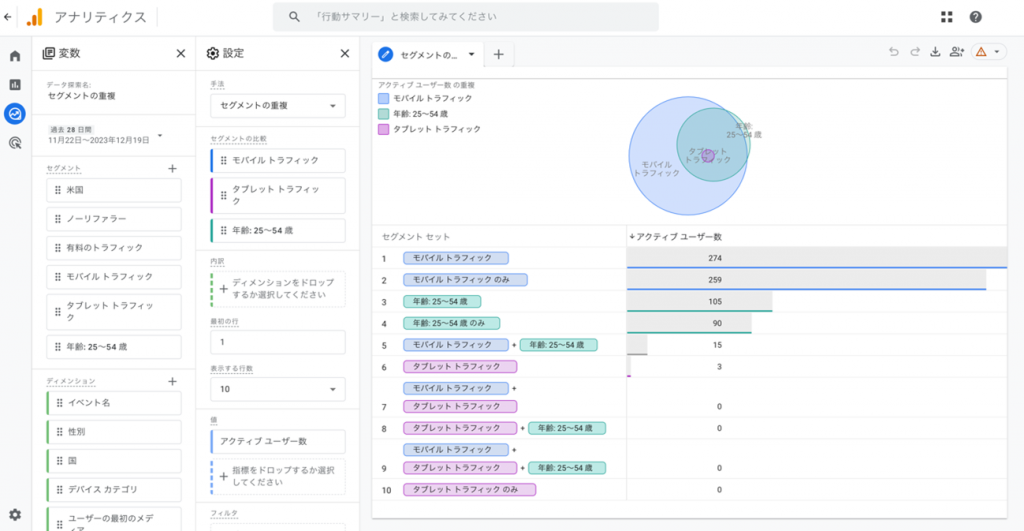
Task: Select the セグメントの重複 tab
Action: [x=428, y=55]
